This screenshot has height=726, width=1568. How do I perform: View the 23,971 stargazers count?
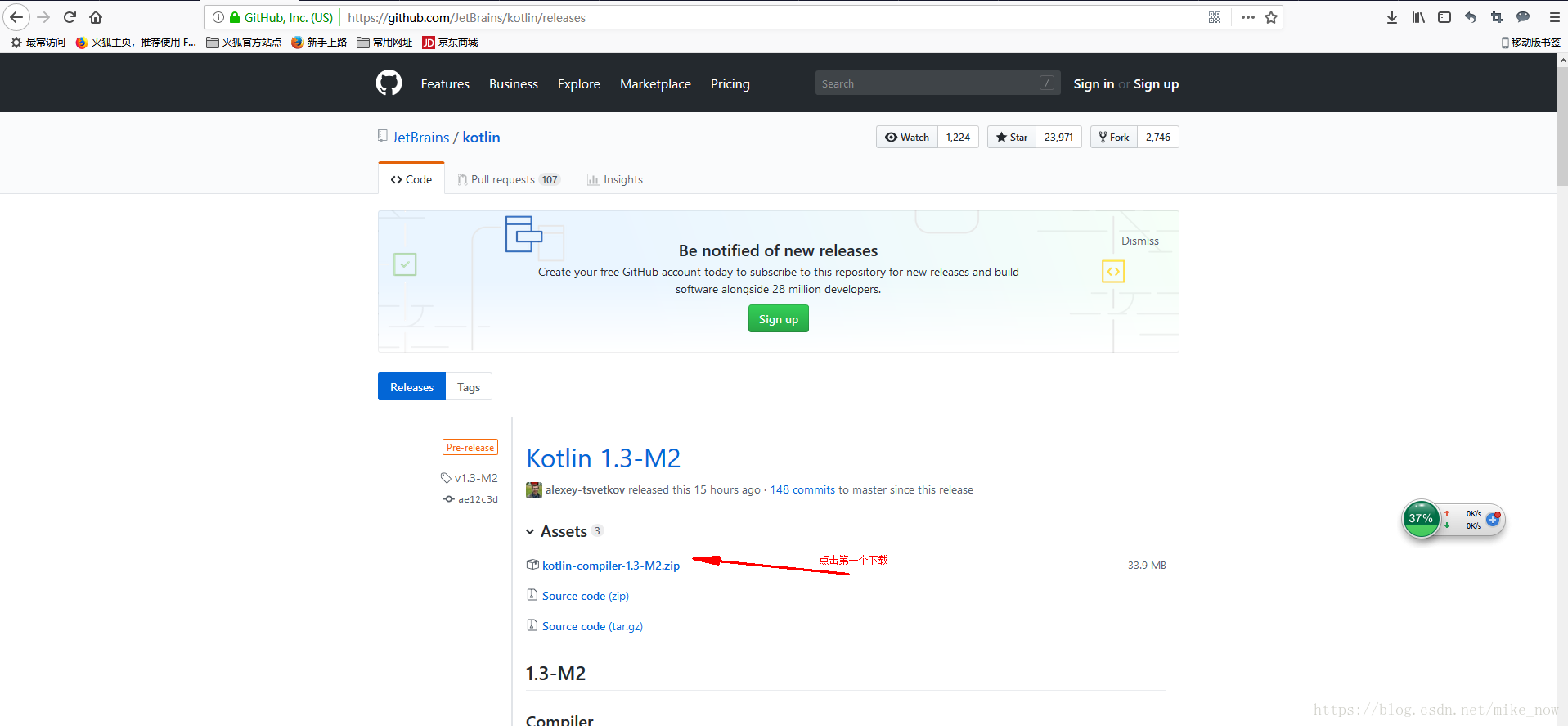tap(1058, 137)
